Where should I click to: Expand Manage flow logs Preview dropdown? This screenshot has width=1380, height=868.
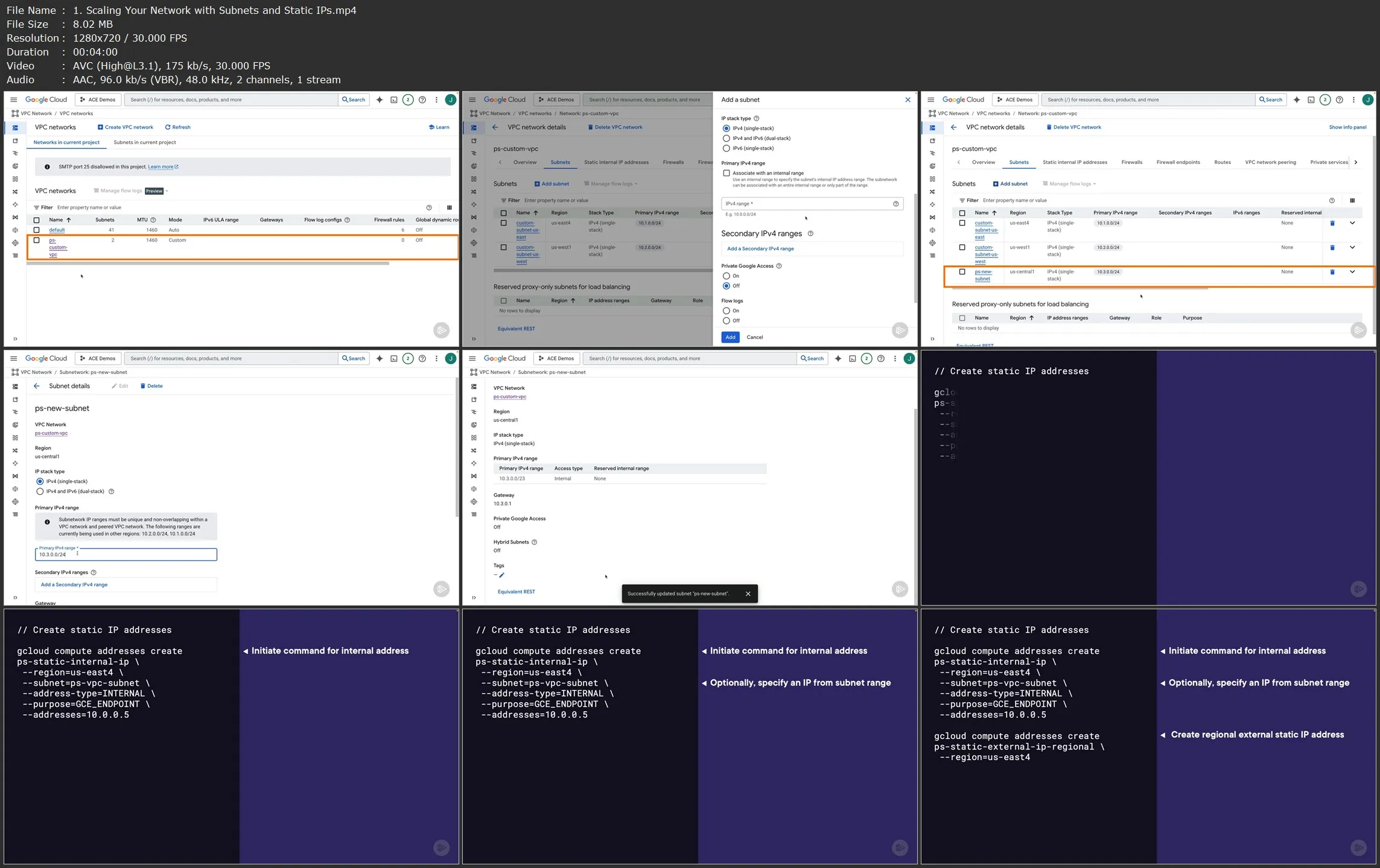[x=130, y=191]
